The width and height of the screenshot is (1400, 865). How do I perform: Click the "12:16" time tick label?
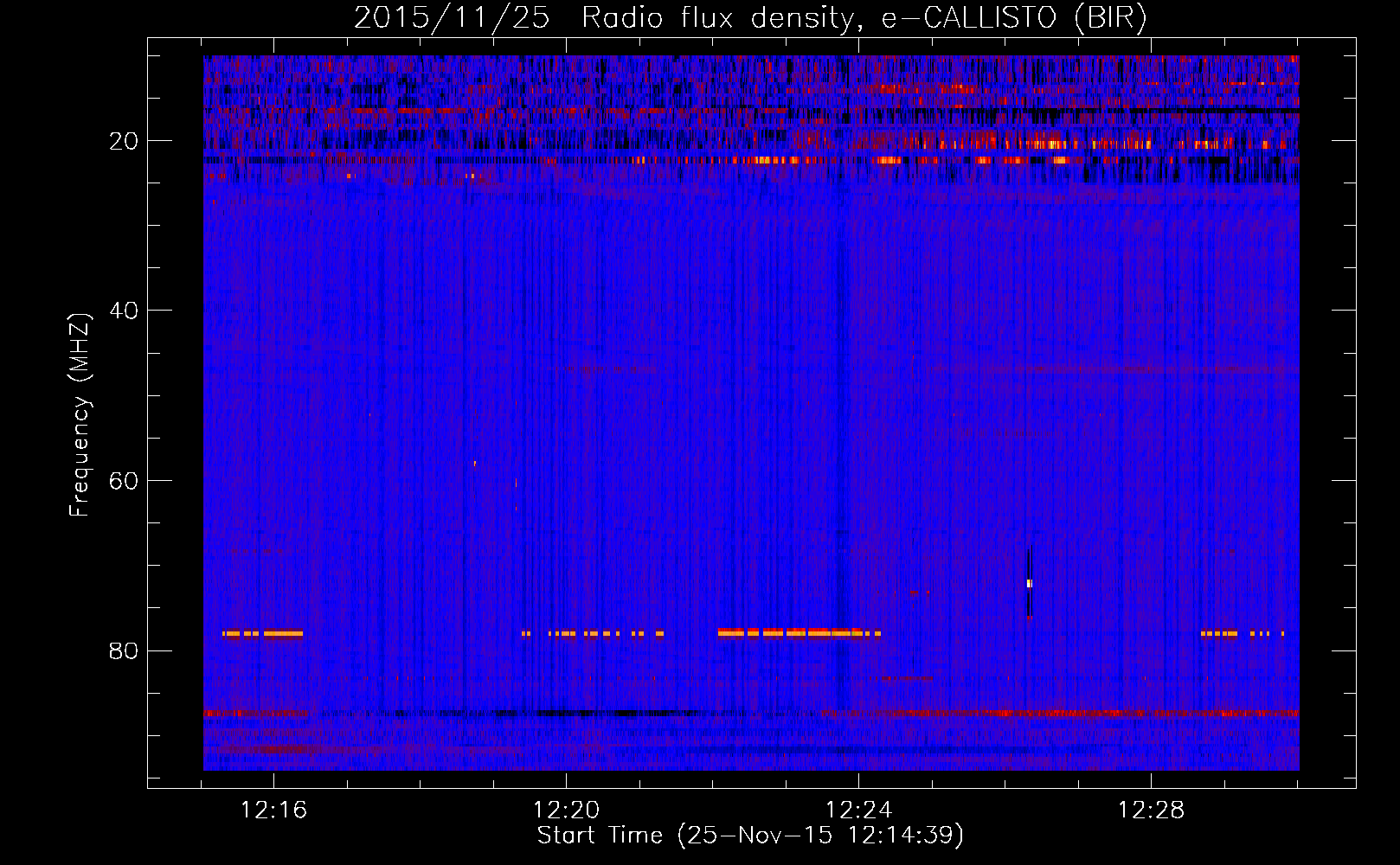tap(274, 811)
